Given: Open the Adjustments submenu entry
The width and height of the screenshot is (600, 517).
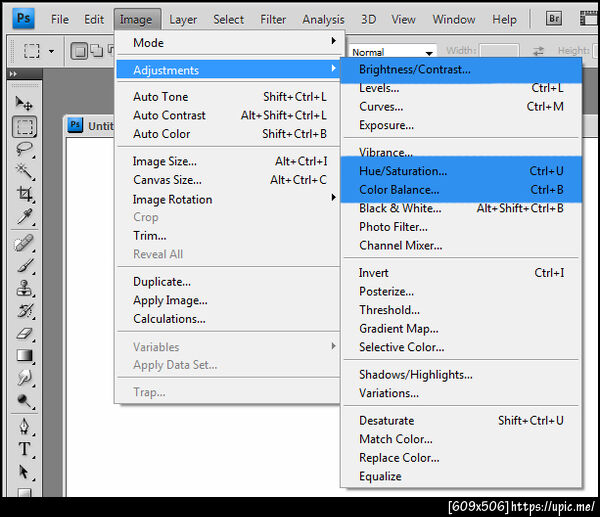Looking at the screenshot, I should tap(228, 70).
